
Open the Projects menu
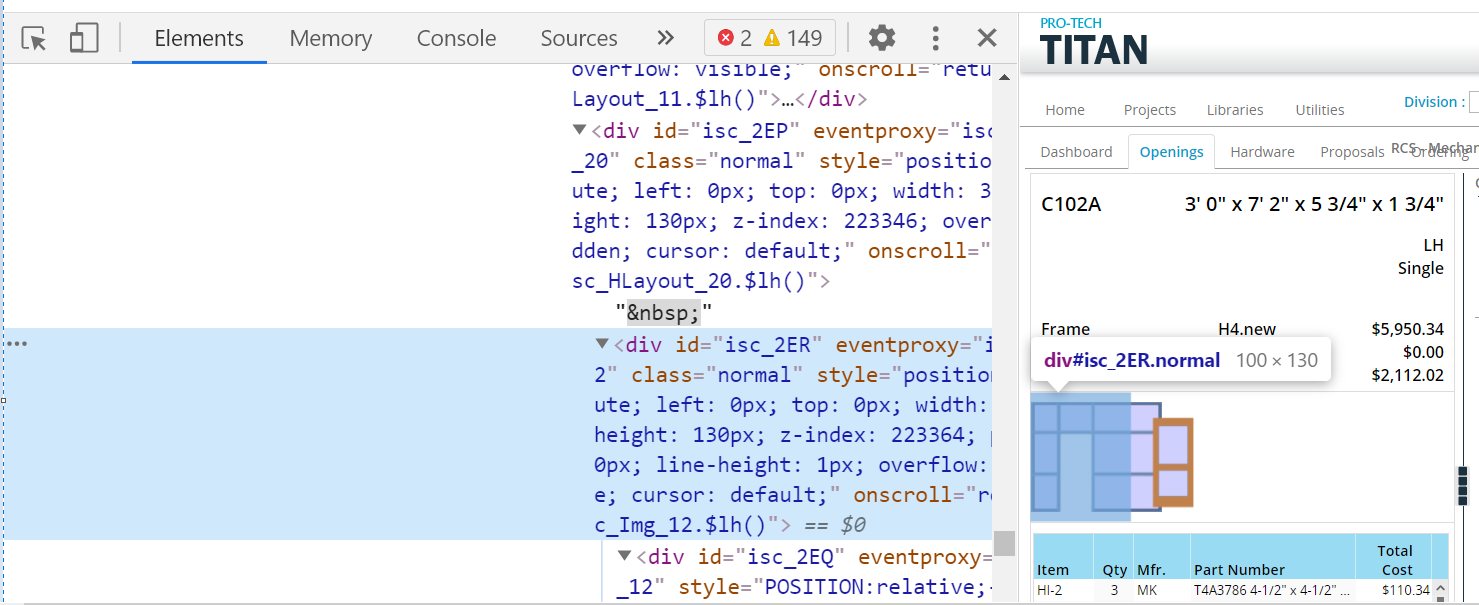click(1149, 110)
